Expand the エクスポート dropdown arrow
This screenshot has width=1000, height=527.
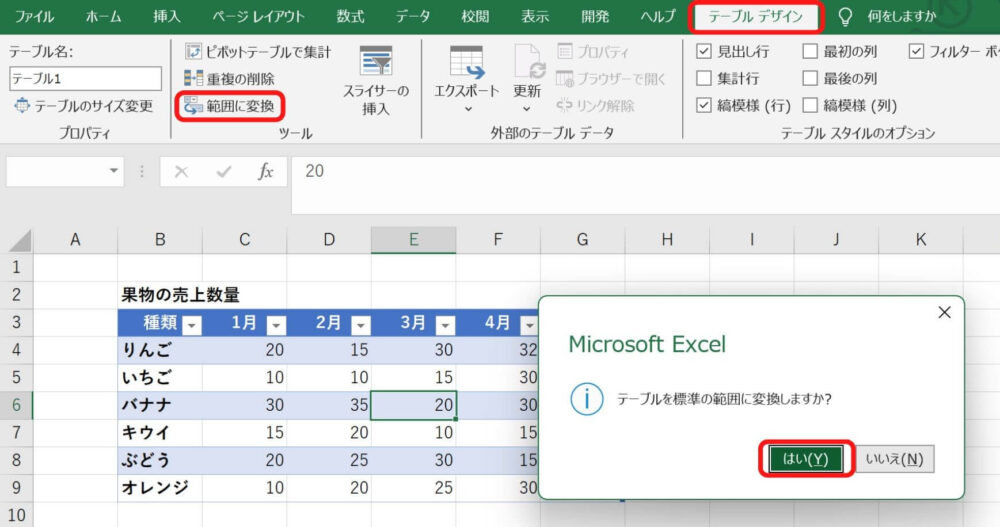[x=467, y=109]
